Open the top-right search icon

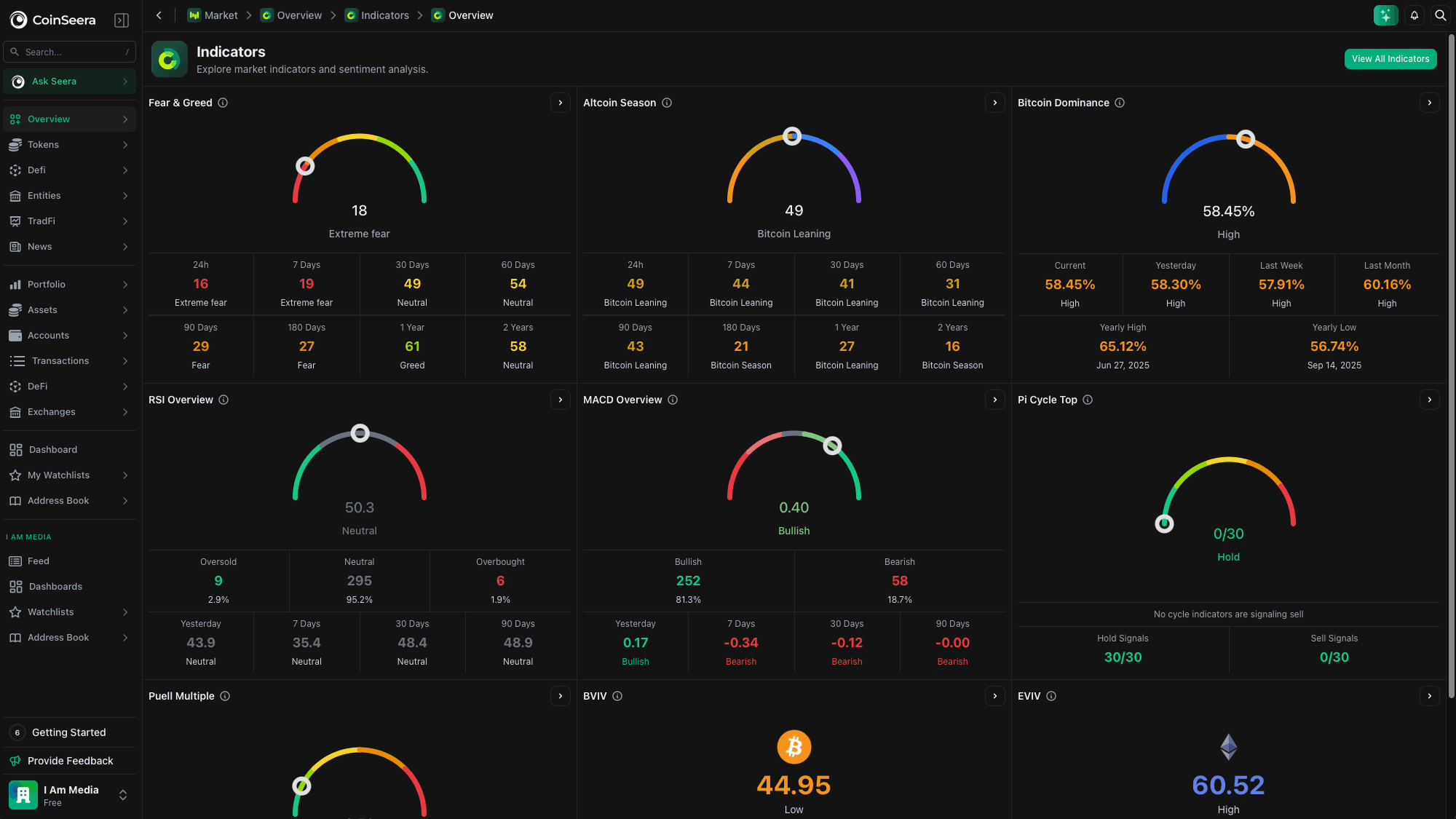[1440, 15]
